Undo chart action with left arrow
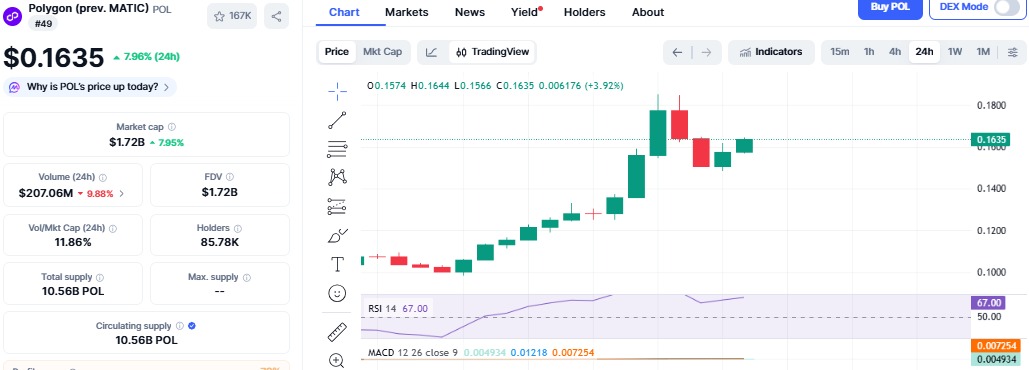Screen dimensions: 1029x370 677,52
